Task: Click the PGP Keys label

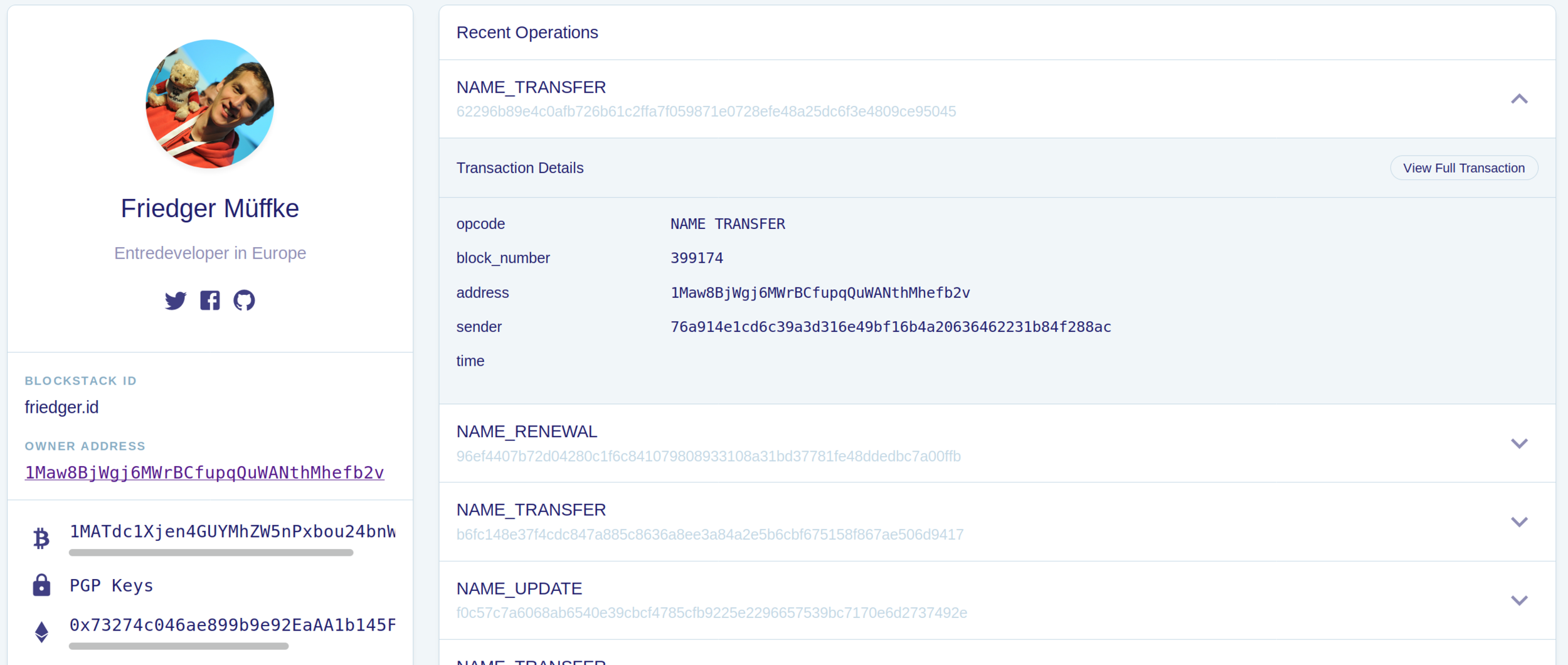Action: (112, 586)
